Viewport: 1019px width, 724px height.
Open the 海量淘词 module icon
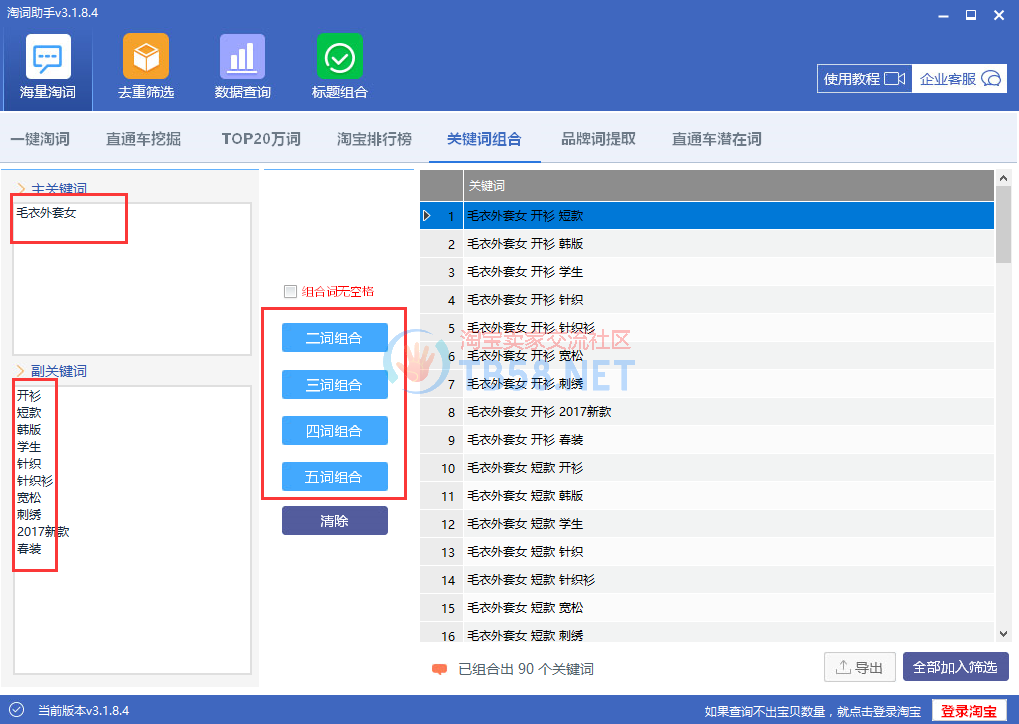coord(47,57)
